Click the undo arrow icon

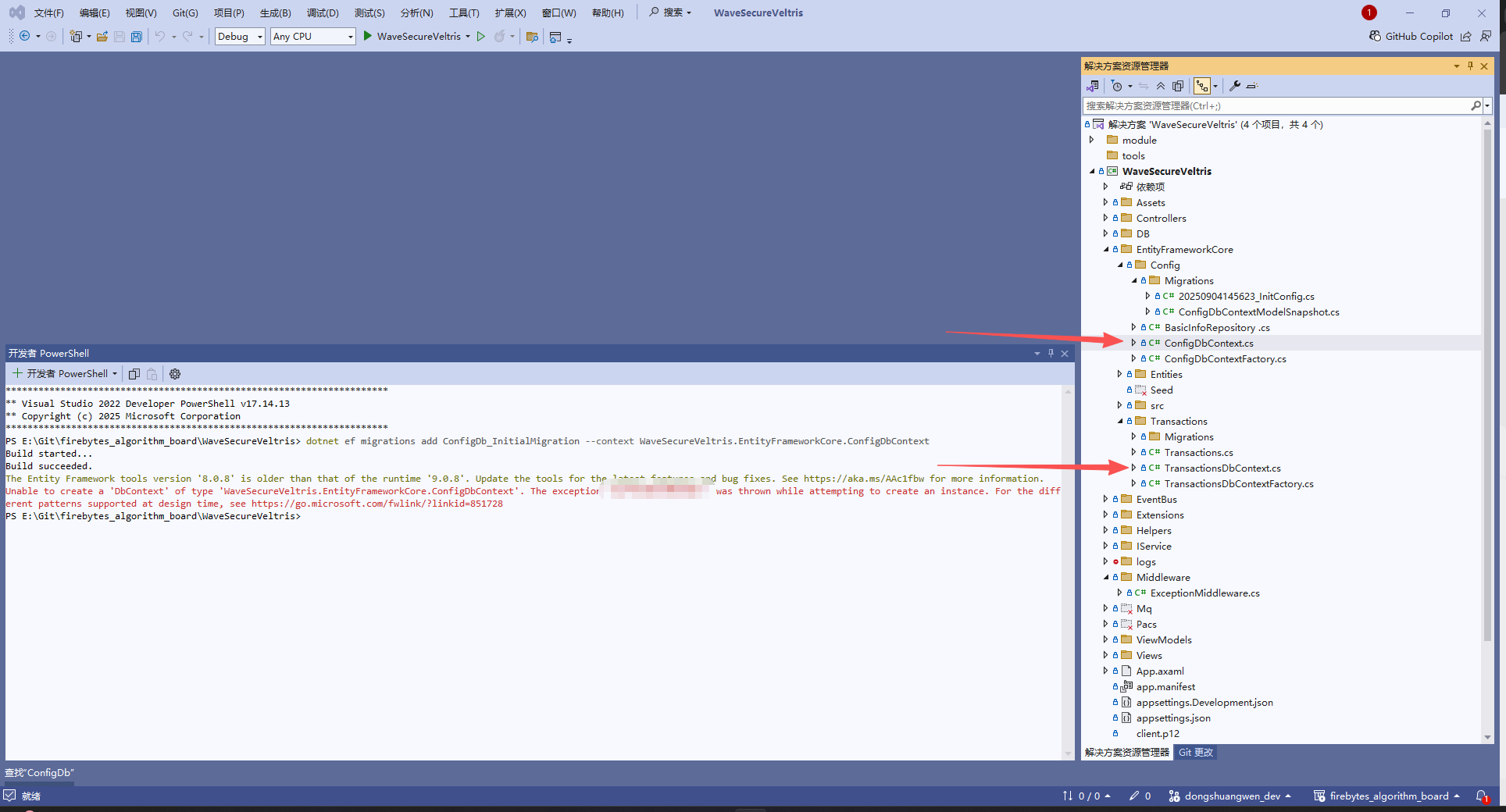[x=159, y=36]
